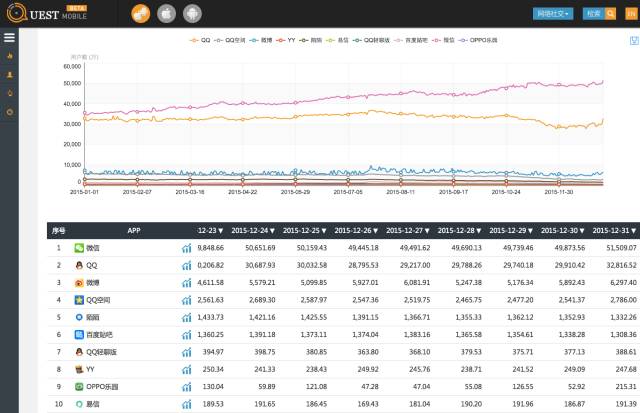Click the orange EN language button
This screenshot has height=413, width=640.
(x=631, y=14)
